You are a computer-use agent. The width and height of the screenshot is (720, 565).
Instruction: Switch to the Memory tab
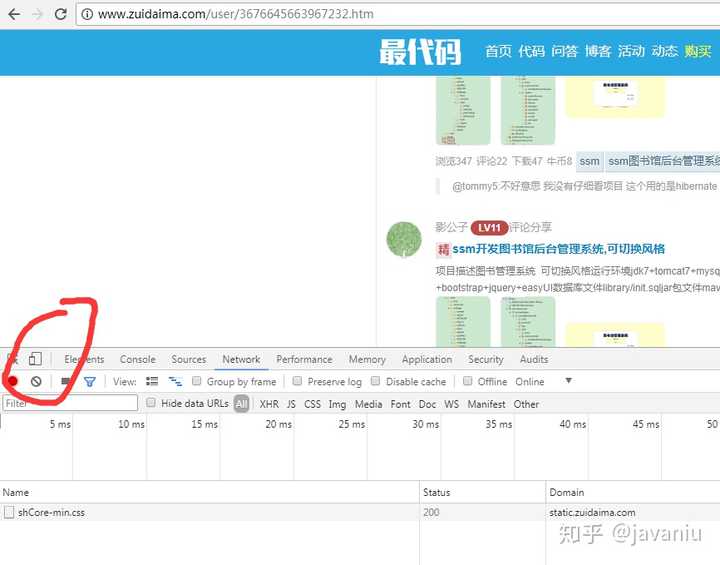pyautogui.click(x=367, y=359)
